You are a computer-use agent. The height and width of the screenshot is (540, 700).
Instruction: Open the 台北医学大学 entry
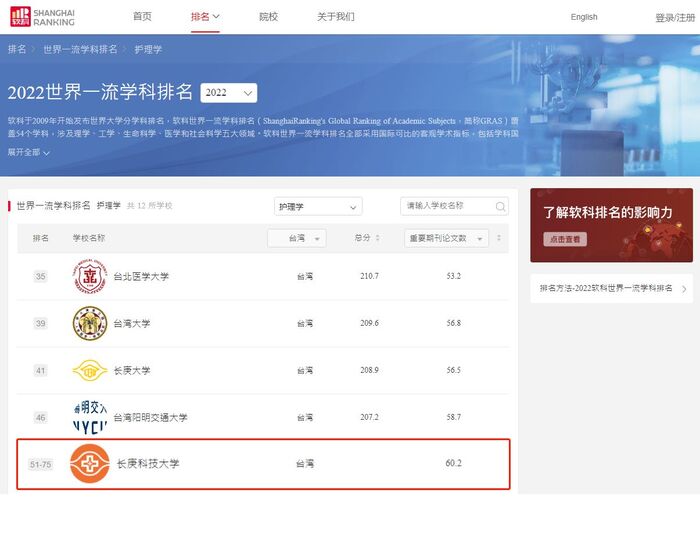[141, 277]
